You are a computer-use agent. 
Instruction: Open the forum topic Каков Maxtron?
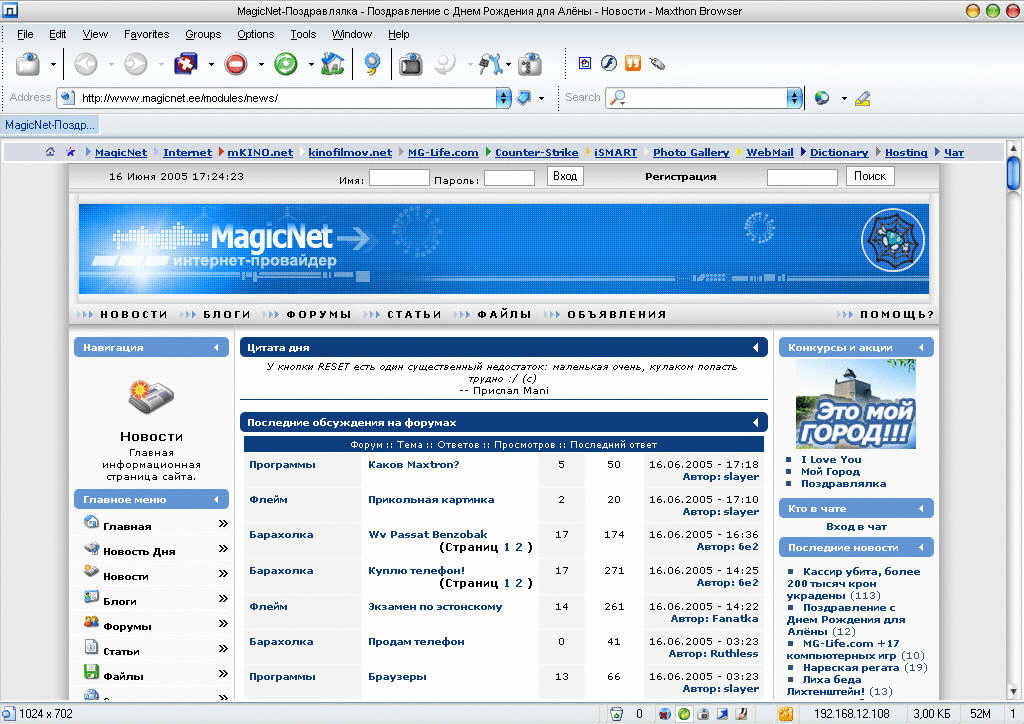413,465
